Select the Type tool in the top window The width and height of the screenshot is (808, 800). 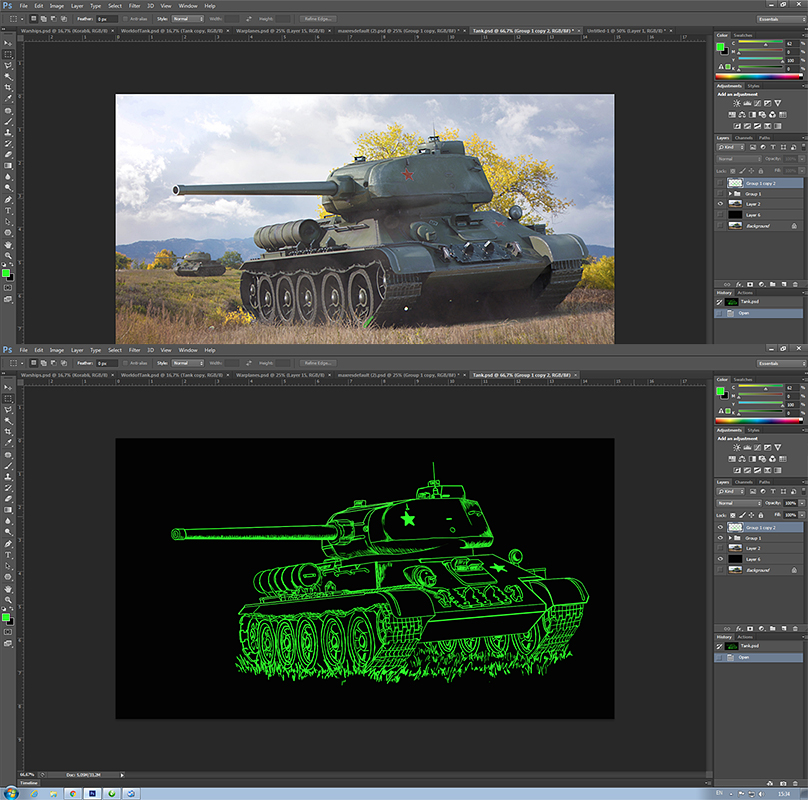(x=8, y=211)
